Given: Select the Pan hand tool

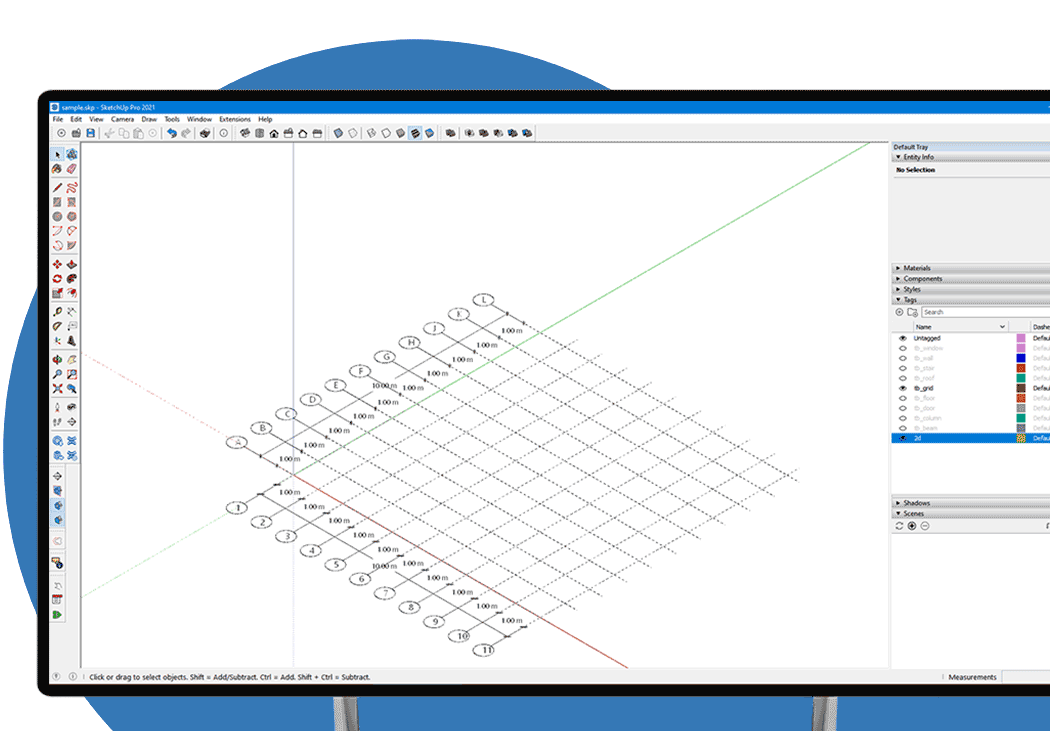Looking at the screenshot, I should coord(72,360).
